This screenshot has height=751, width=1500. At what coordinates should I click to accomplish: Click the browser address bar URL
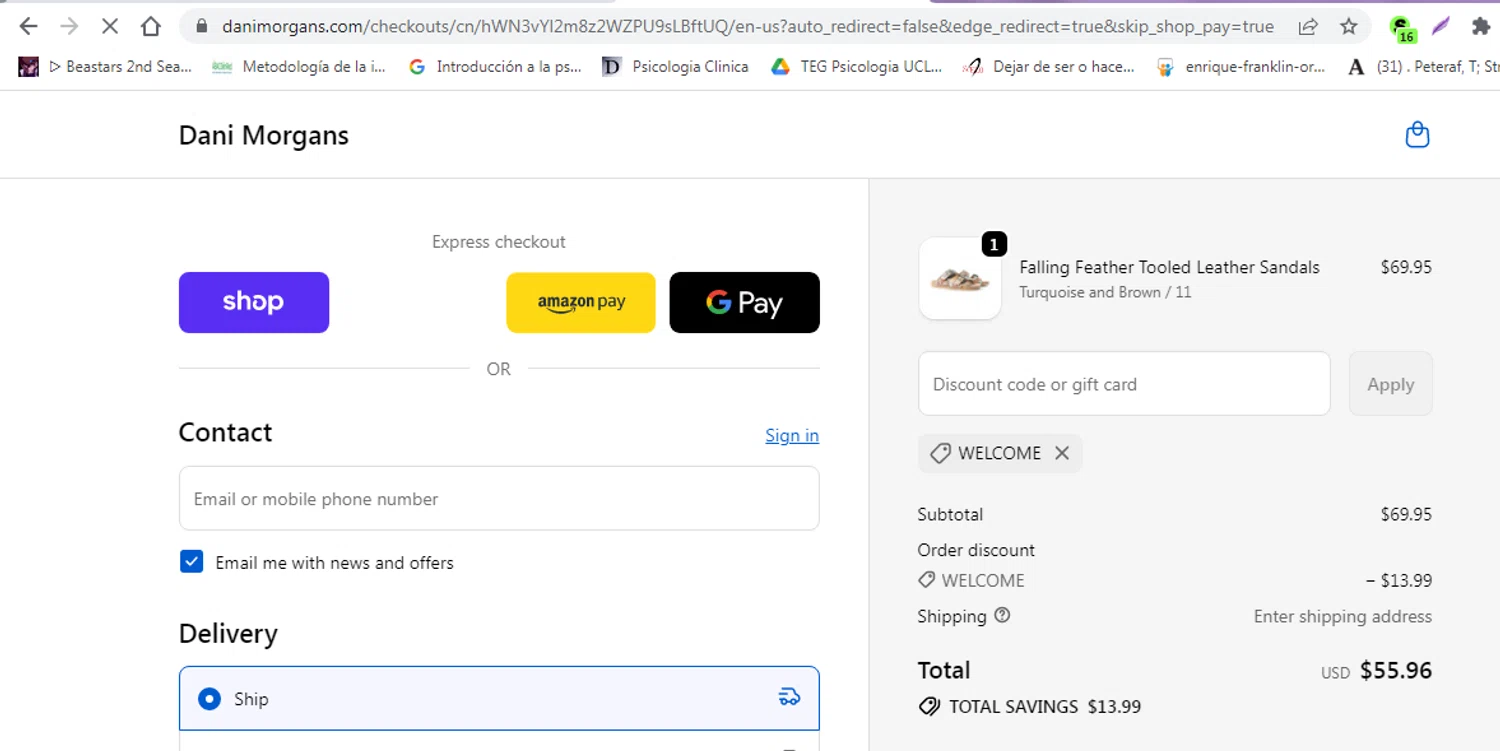coord(748,27)
